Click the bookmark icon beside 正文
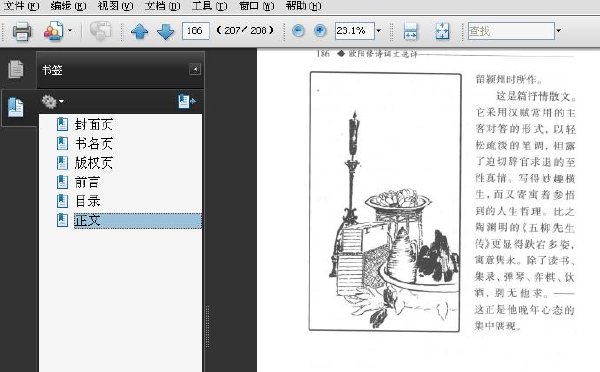The width and height of the screenshot is (600, 372). point(62,220)
